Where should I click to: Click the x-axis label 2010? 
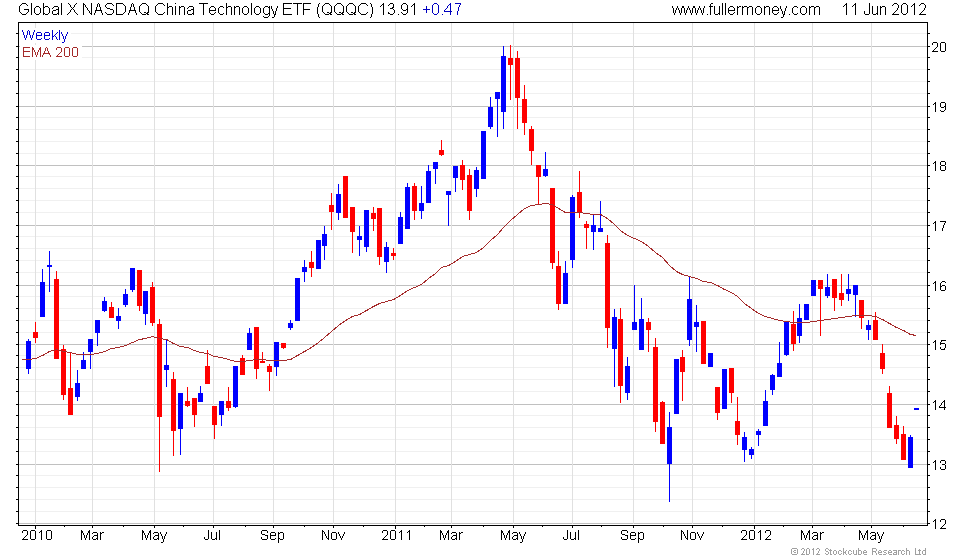37,536
